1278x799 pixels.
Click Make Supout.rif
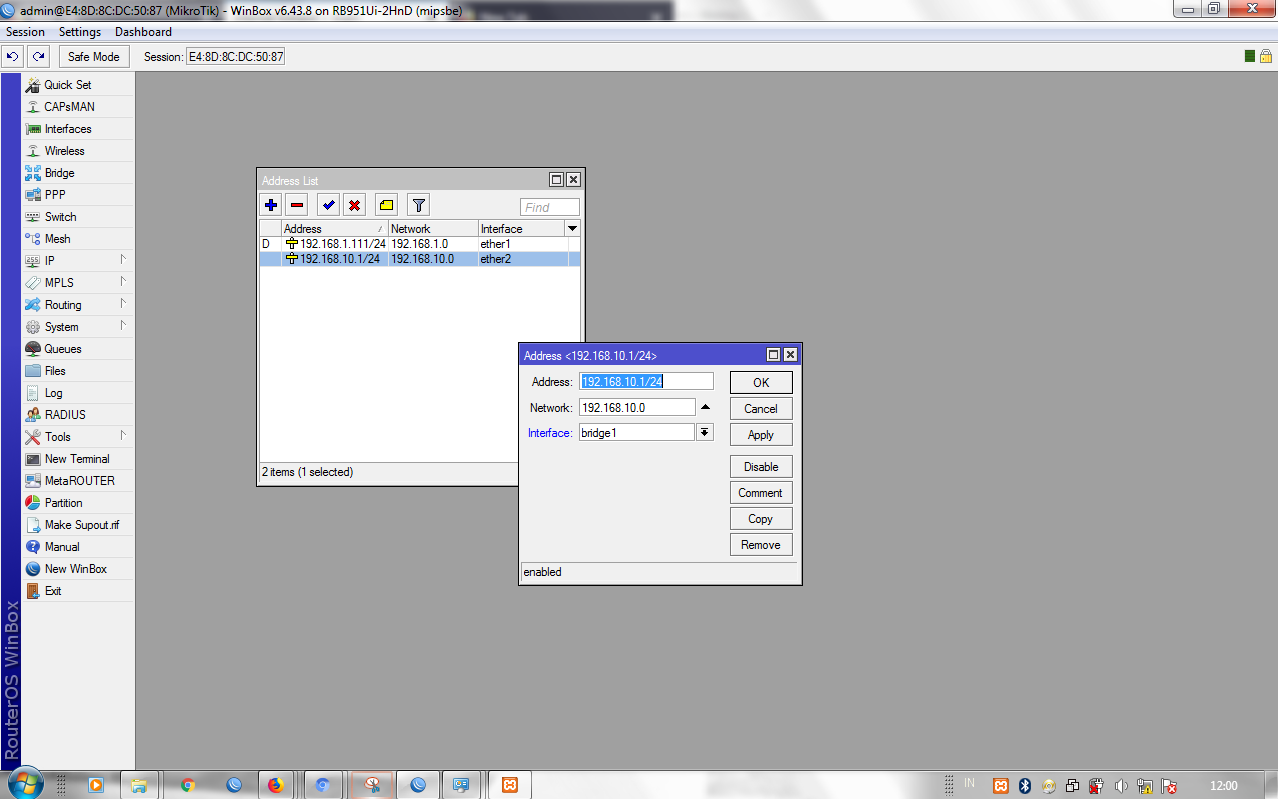point(78,525)
